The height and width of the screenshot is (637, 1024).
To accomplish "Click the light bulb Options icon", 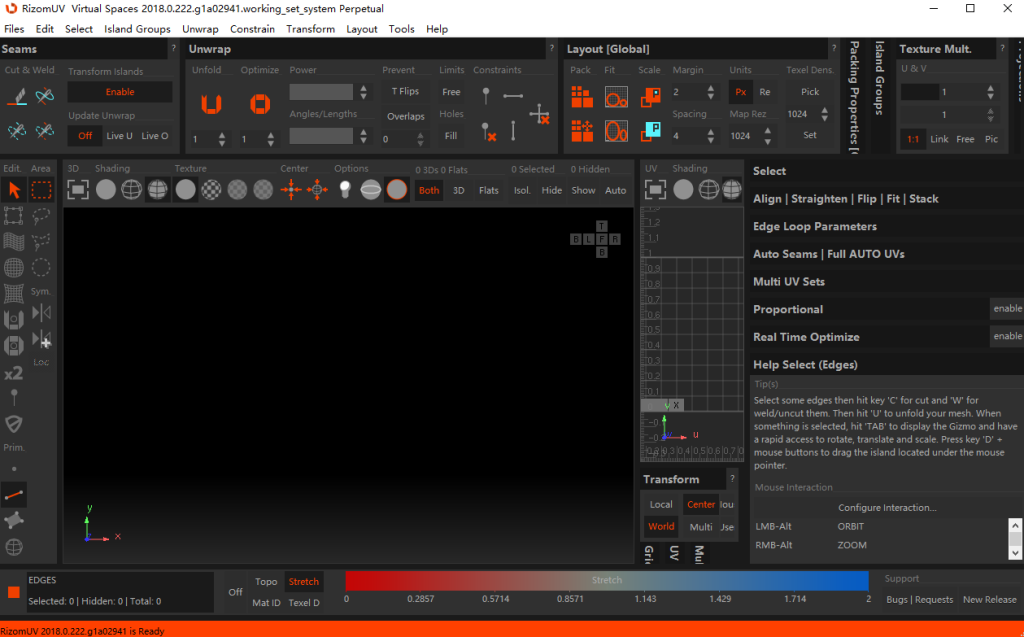I will (x=345, y=190).
